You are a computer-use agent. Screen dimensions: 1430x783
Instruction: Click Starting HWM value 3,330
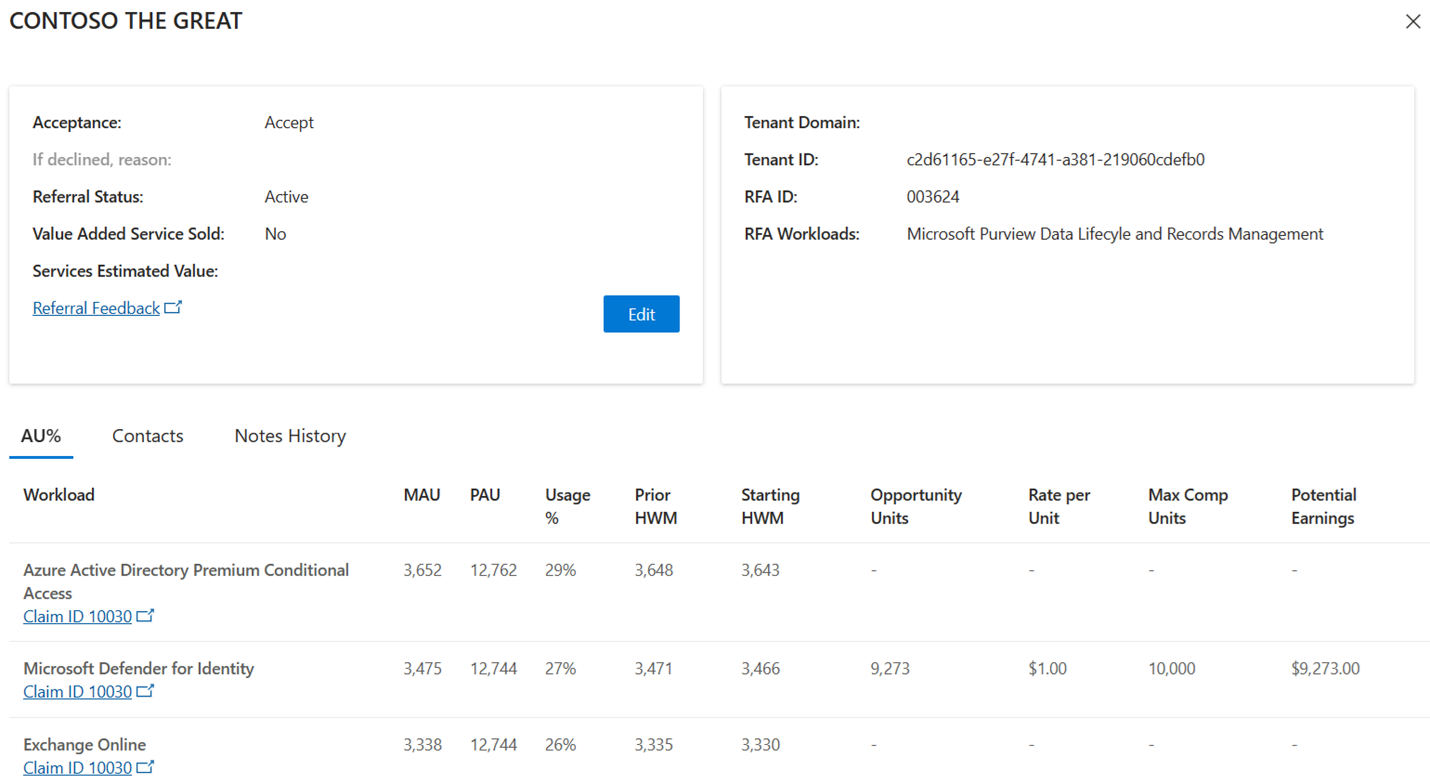pos(760,745)
